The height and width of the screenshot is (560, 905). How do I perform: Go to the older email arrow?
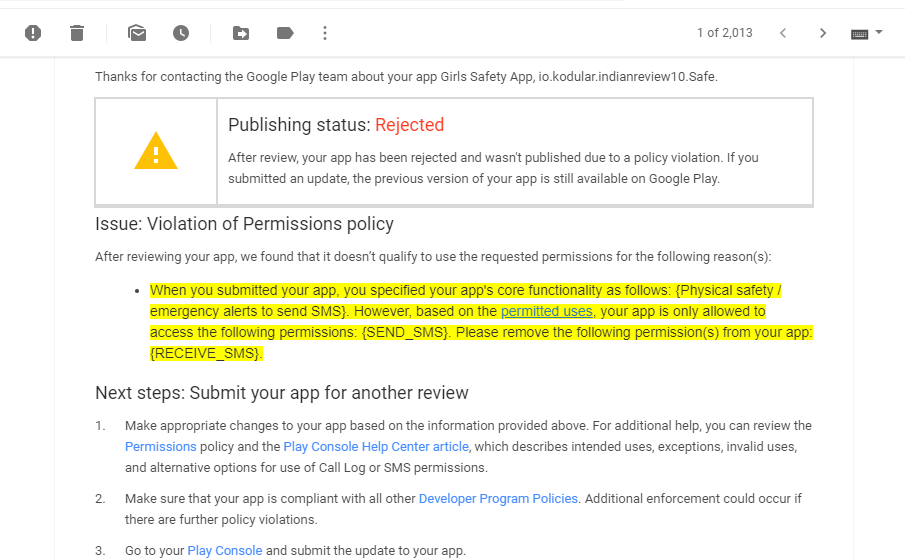pos(823,33)
